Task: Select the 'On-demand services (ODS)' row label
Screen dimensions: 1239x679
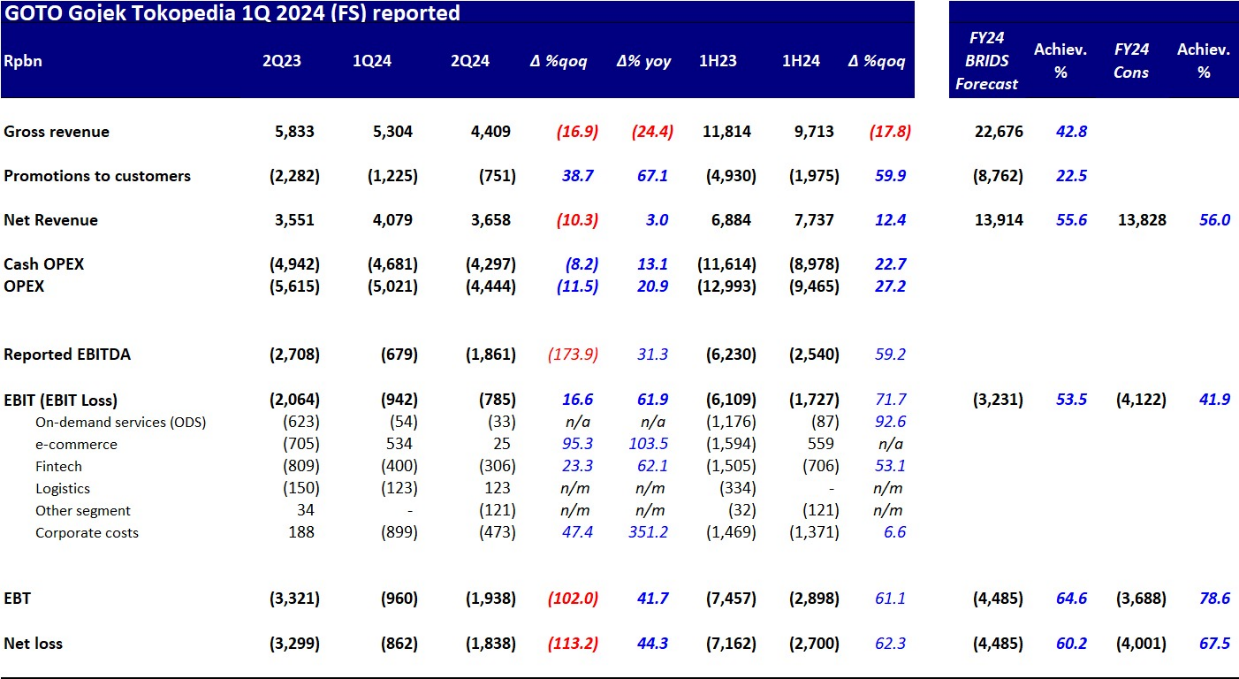Action: pyautogui.click(x=121, y=422)
